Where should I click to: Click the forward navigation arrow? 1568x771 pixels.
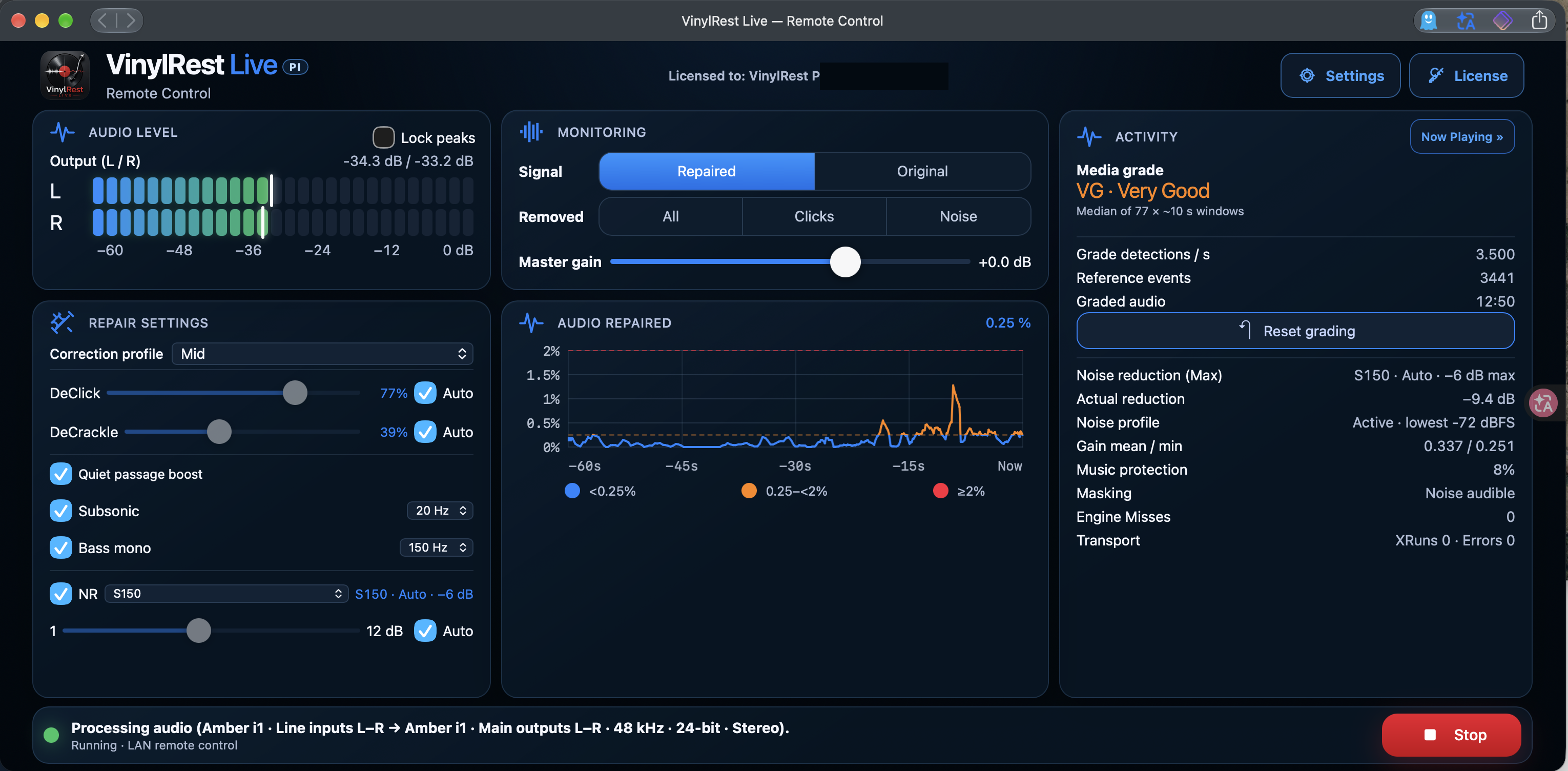click(x=130, y=20)
